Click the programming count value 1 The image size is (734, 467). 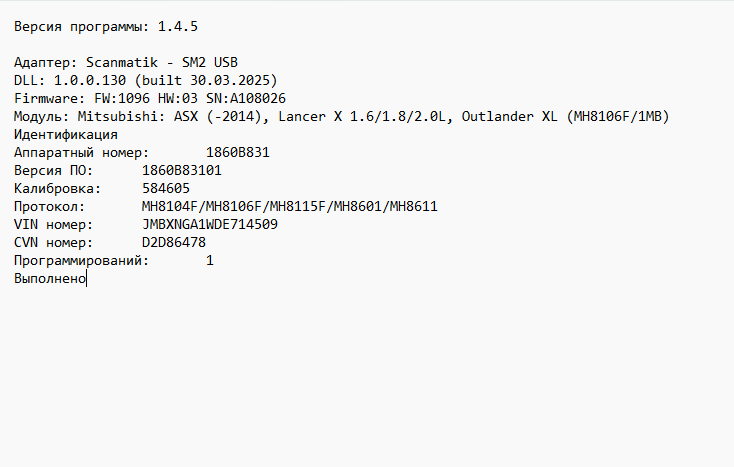click(210, 260)
